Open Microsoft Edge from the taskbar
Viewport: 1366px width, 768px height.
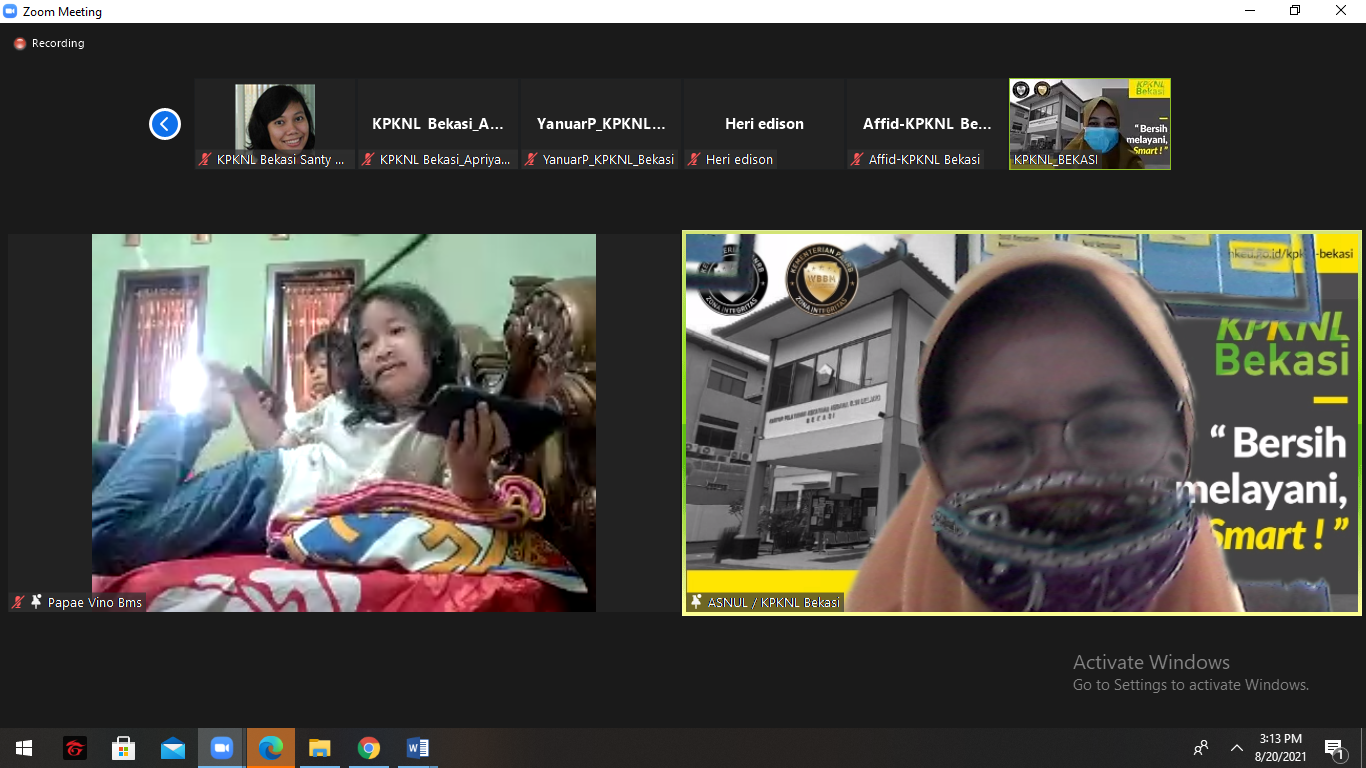[x=270, y=748]
